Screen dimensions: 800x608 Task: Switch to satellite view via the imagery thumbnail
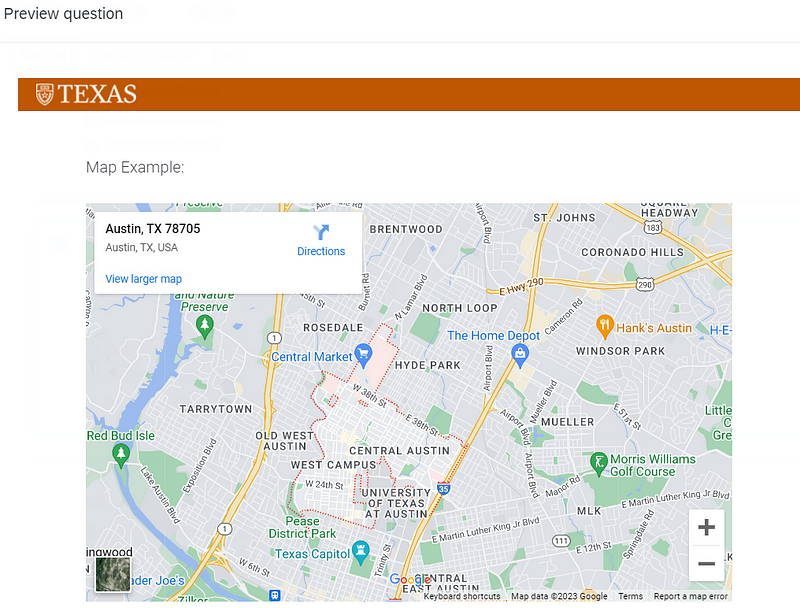112,574
